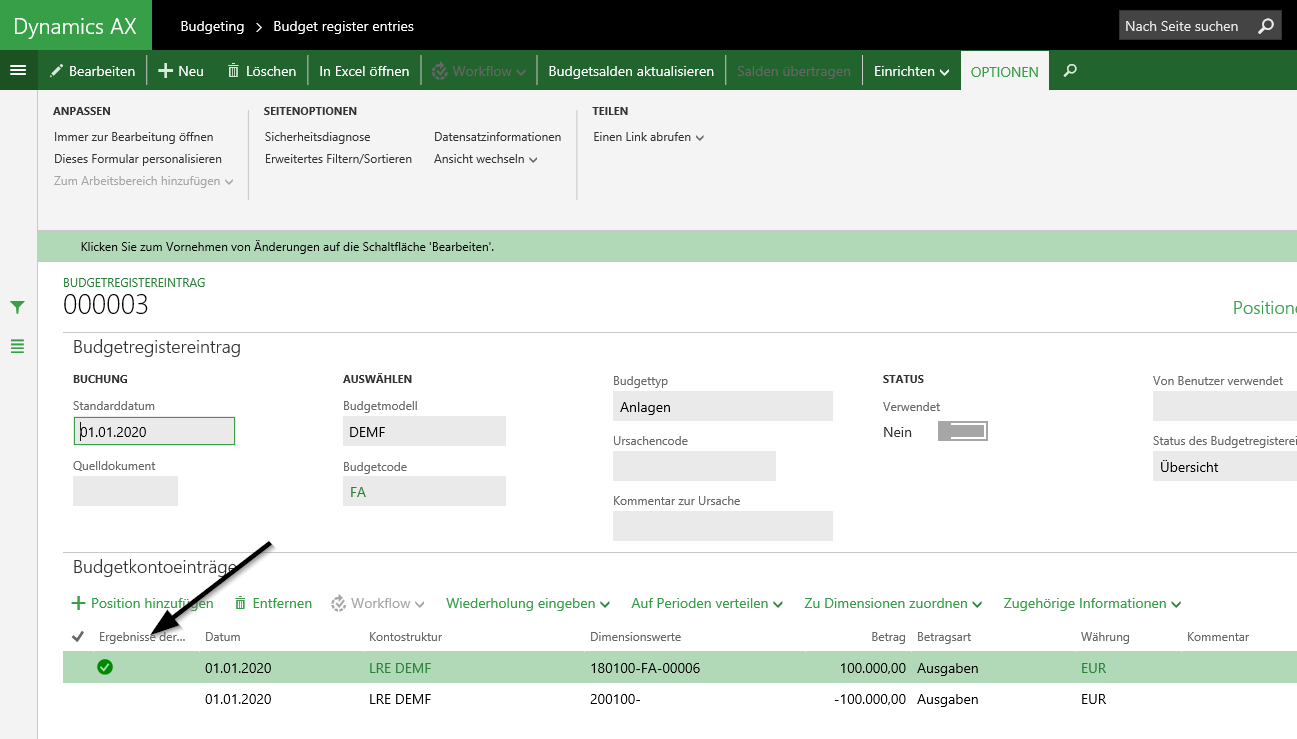Image resolution: width=1297 pixels, height=739 pixels.
Task: Click Budgetsalden aktualisieren button
Action: [x=631, y=71]
